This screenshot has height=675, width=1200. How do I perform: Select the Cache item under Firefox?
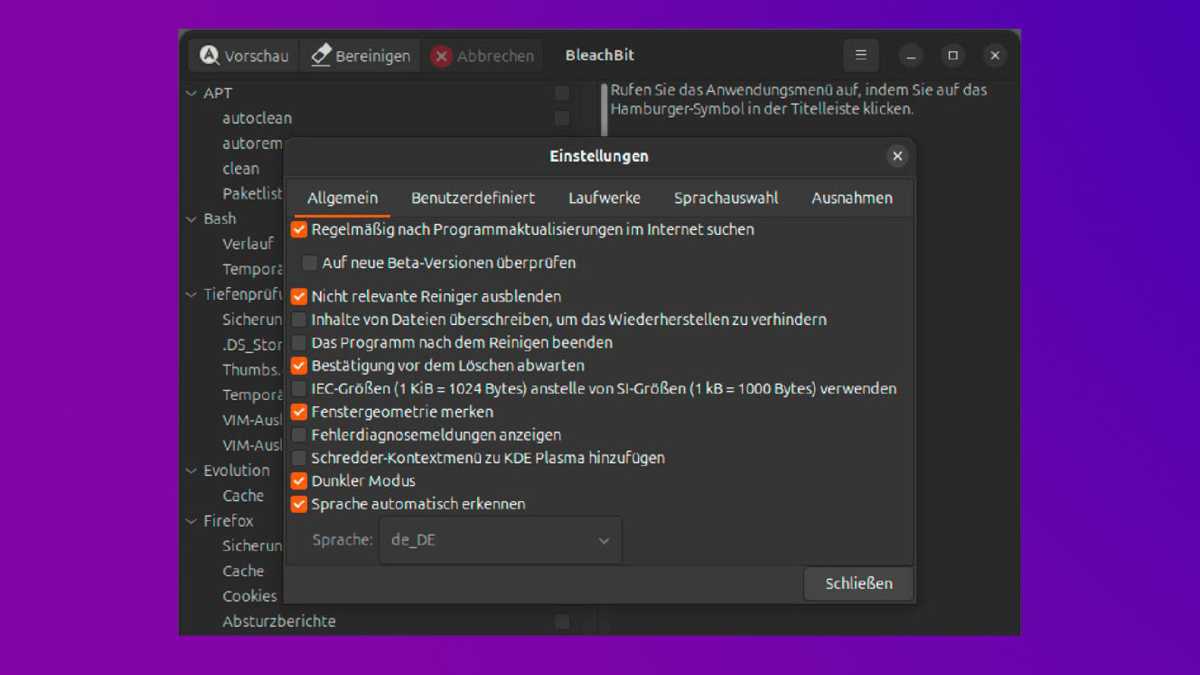(243, 571)
